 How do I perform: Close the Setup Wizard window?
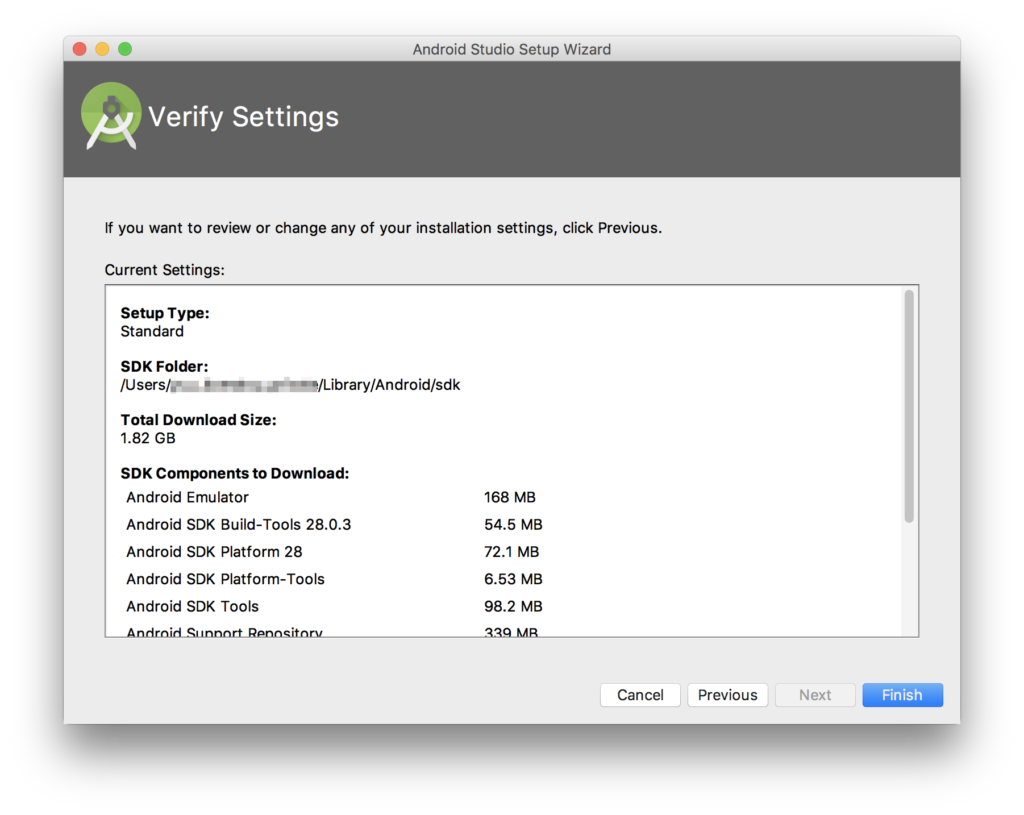[x=80, y=49]
